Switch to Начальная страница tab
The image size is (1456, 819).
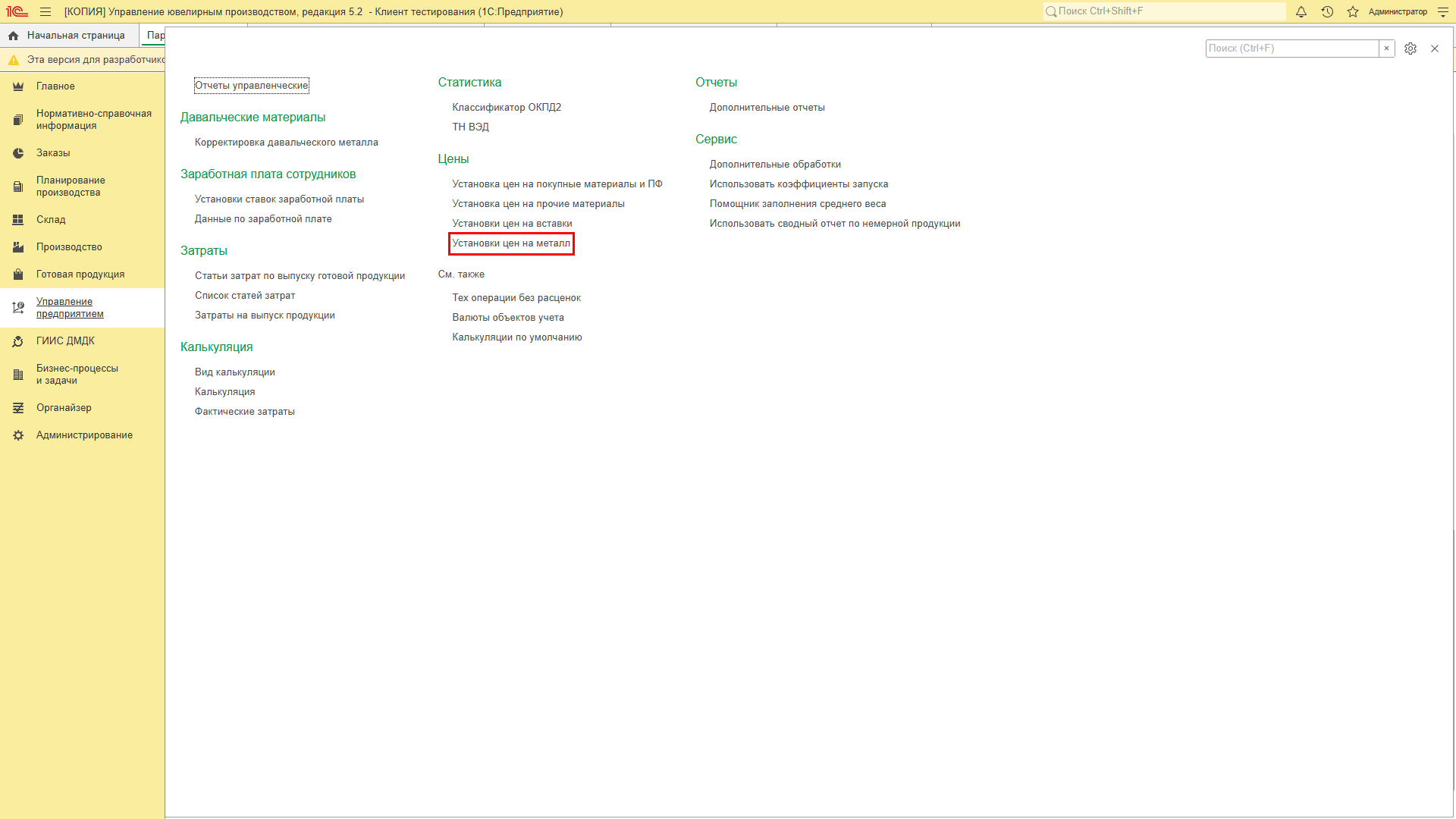point(70,36)
